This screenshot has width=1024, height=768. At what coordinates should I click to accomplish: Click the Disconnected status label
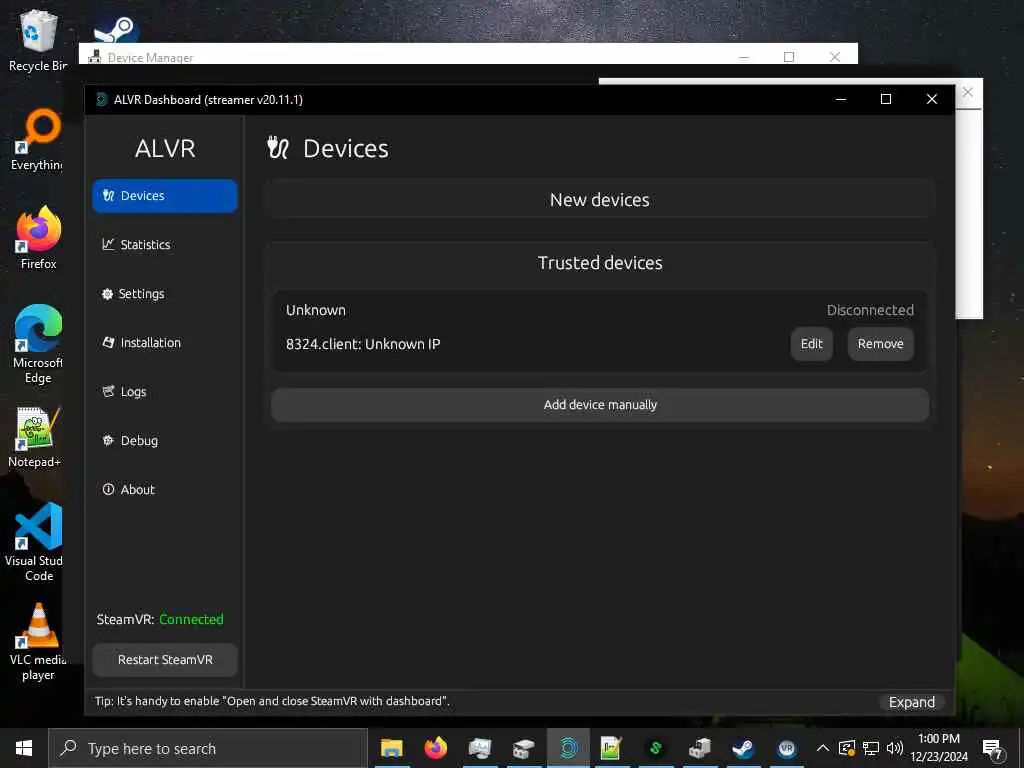870,310
